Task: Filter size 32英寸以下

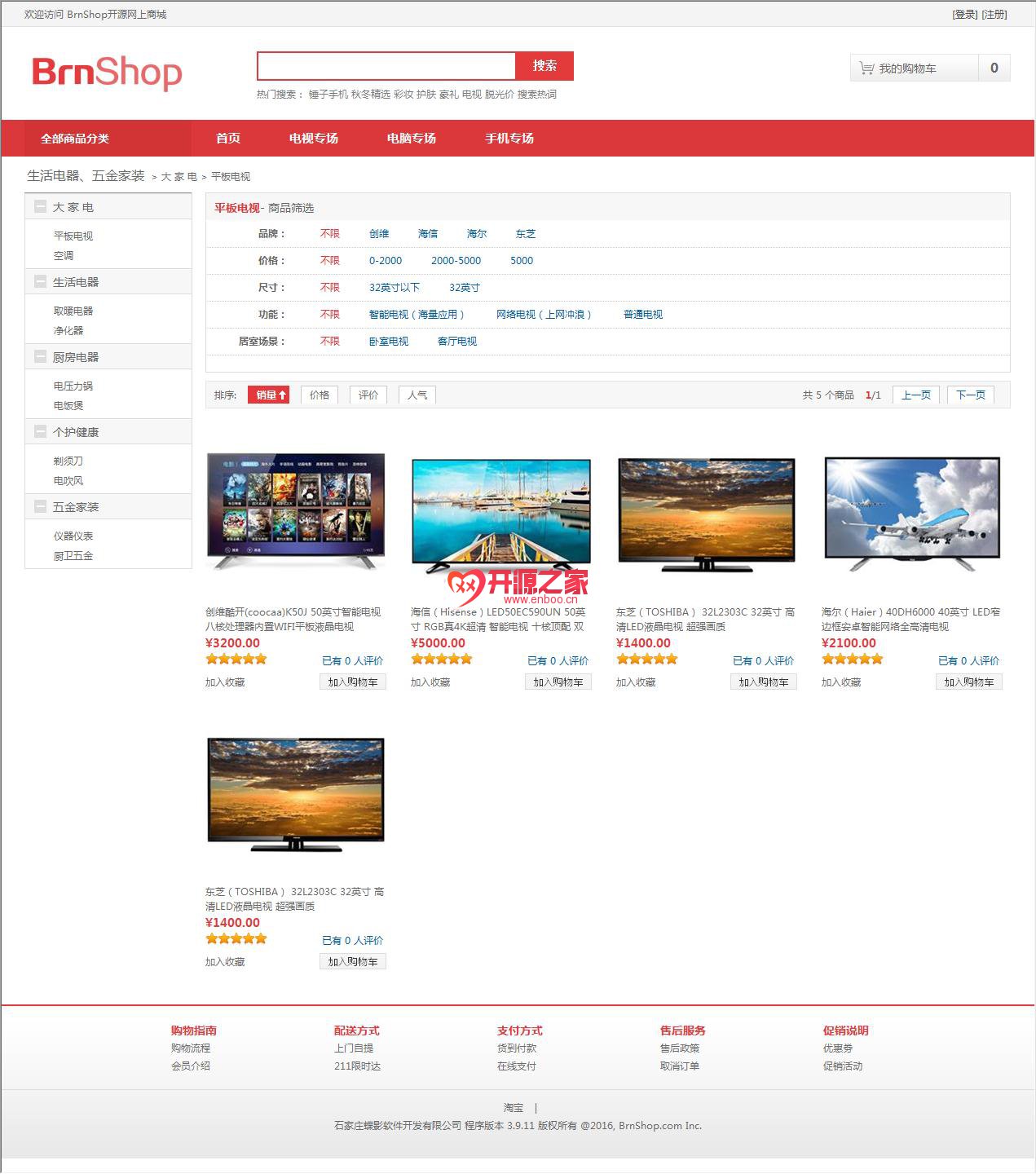Action: 395,288
